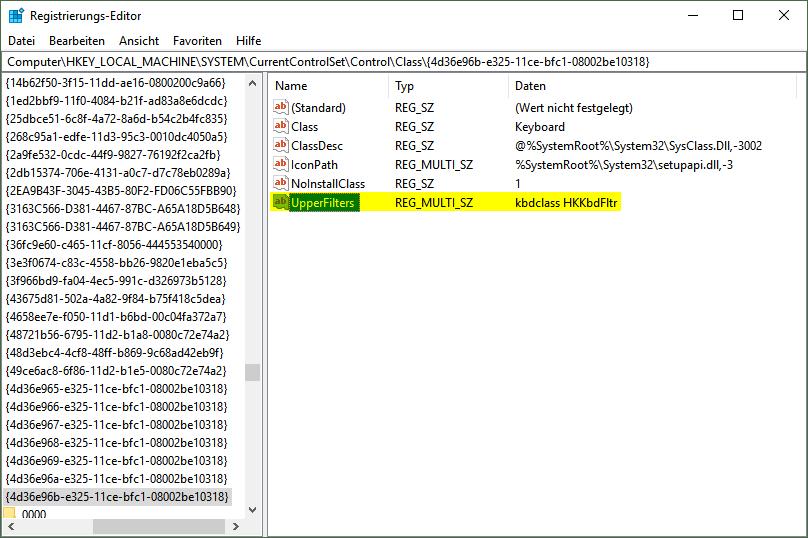Screen dimensions: 808x538
Task: Click the SysClass.Dll,-3002 data cell
Action: (x=638, y=146)
